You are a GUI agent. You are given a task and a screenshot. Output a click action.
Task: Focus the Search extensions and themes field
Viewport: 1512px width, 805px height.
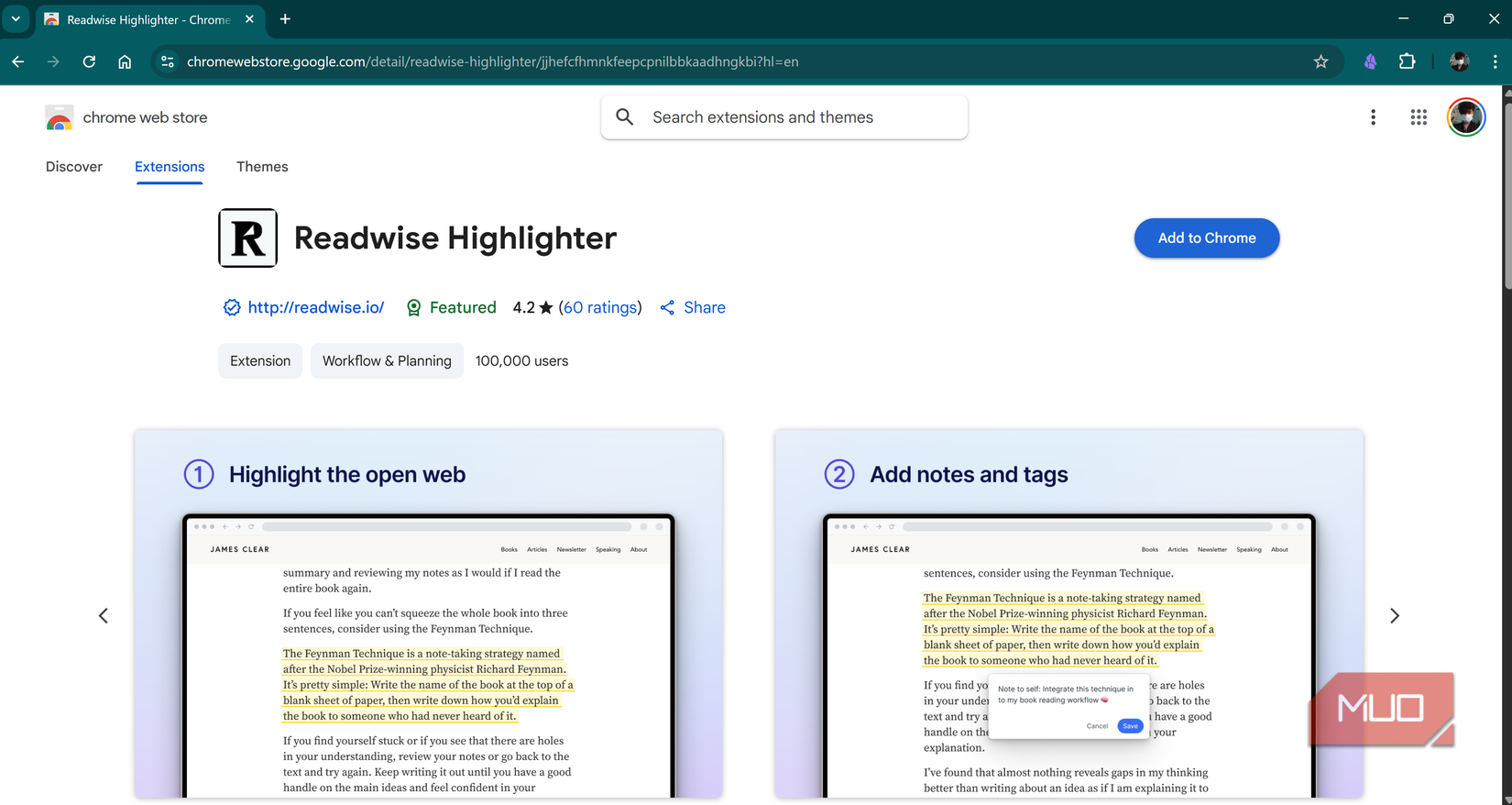pos(784,117)
